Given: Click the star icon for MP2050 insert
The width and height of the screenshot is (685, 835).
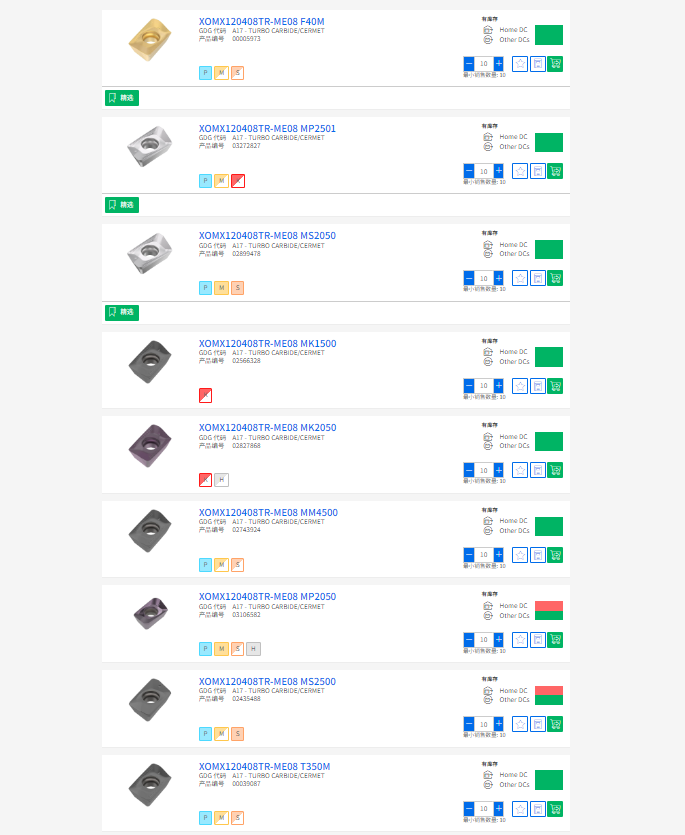Looking at the screenshot, I should [520, 640].
